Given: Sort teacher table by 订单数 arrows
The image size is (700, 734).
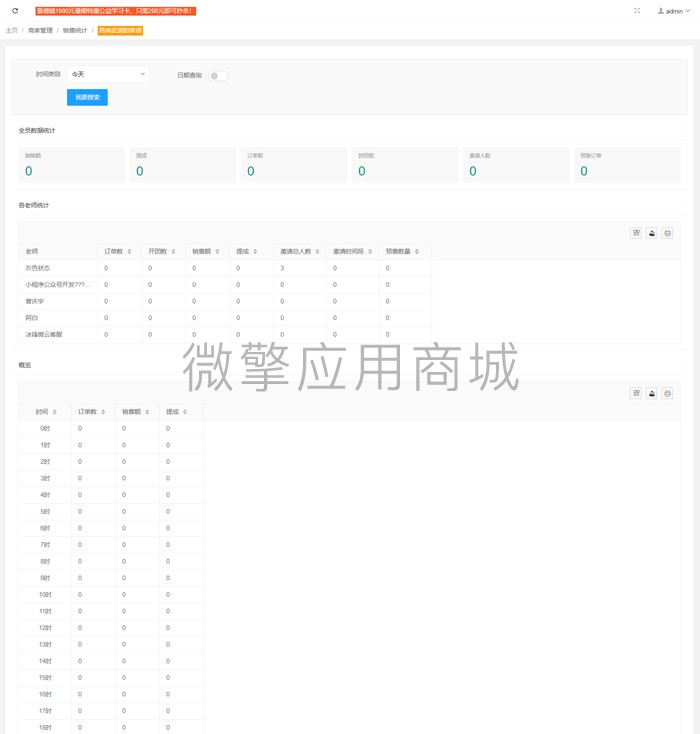Looking at the screenshot, I should tap(129, 252).
